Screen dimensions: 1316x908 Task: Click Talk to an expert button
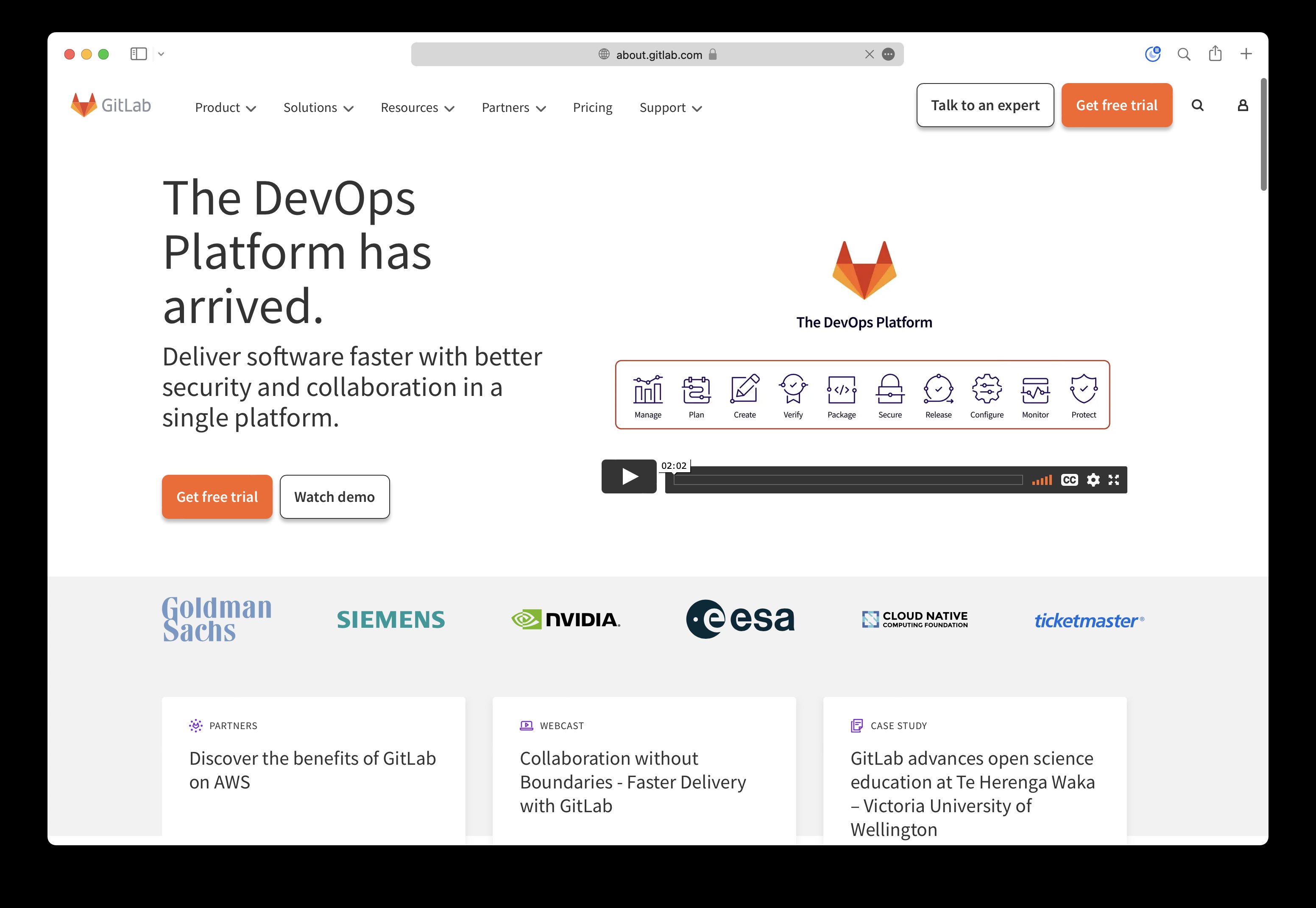click(x=984, y=105)
